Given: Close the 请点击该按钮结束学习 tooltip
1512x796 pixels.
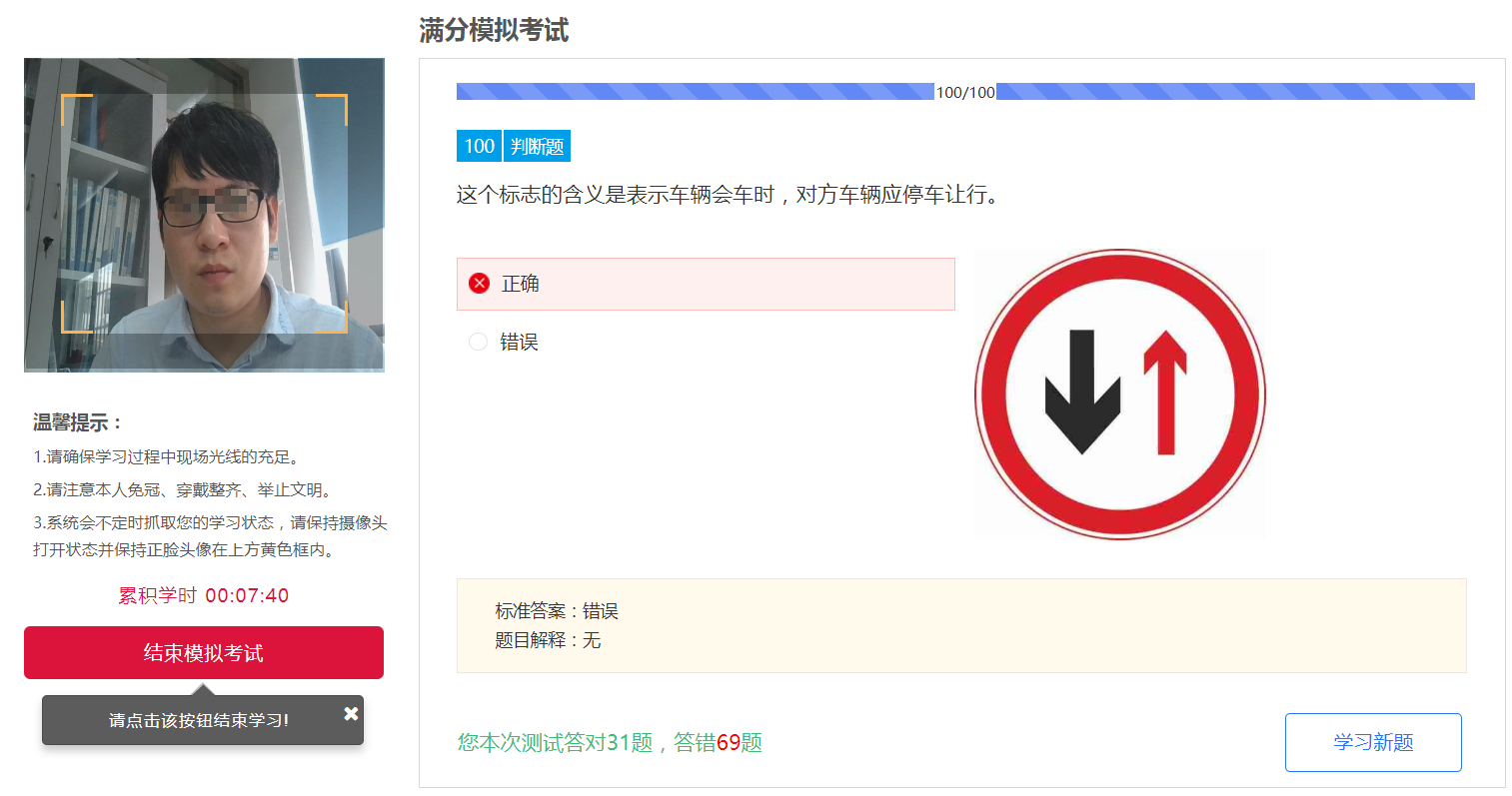Looking at the screenshot, I should (351, 713).
